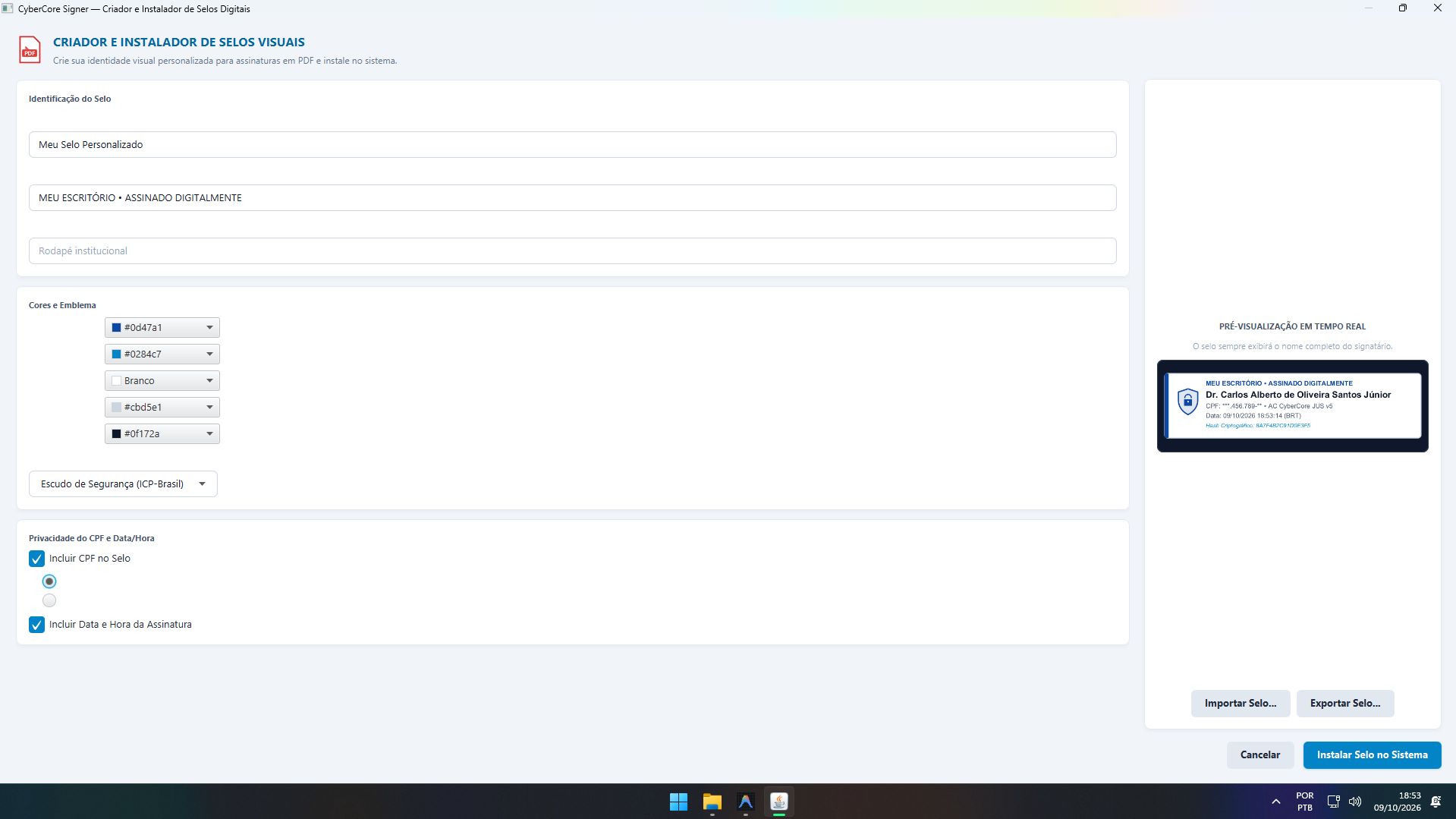
Task: Click the near-black #0f172a swatch
Action: (116, 434)
